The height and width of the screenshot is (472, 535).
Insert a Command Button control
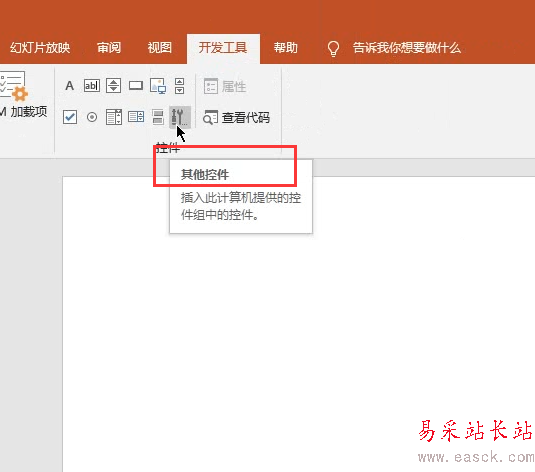[x=136, y=85]
